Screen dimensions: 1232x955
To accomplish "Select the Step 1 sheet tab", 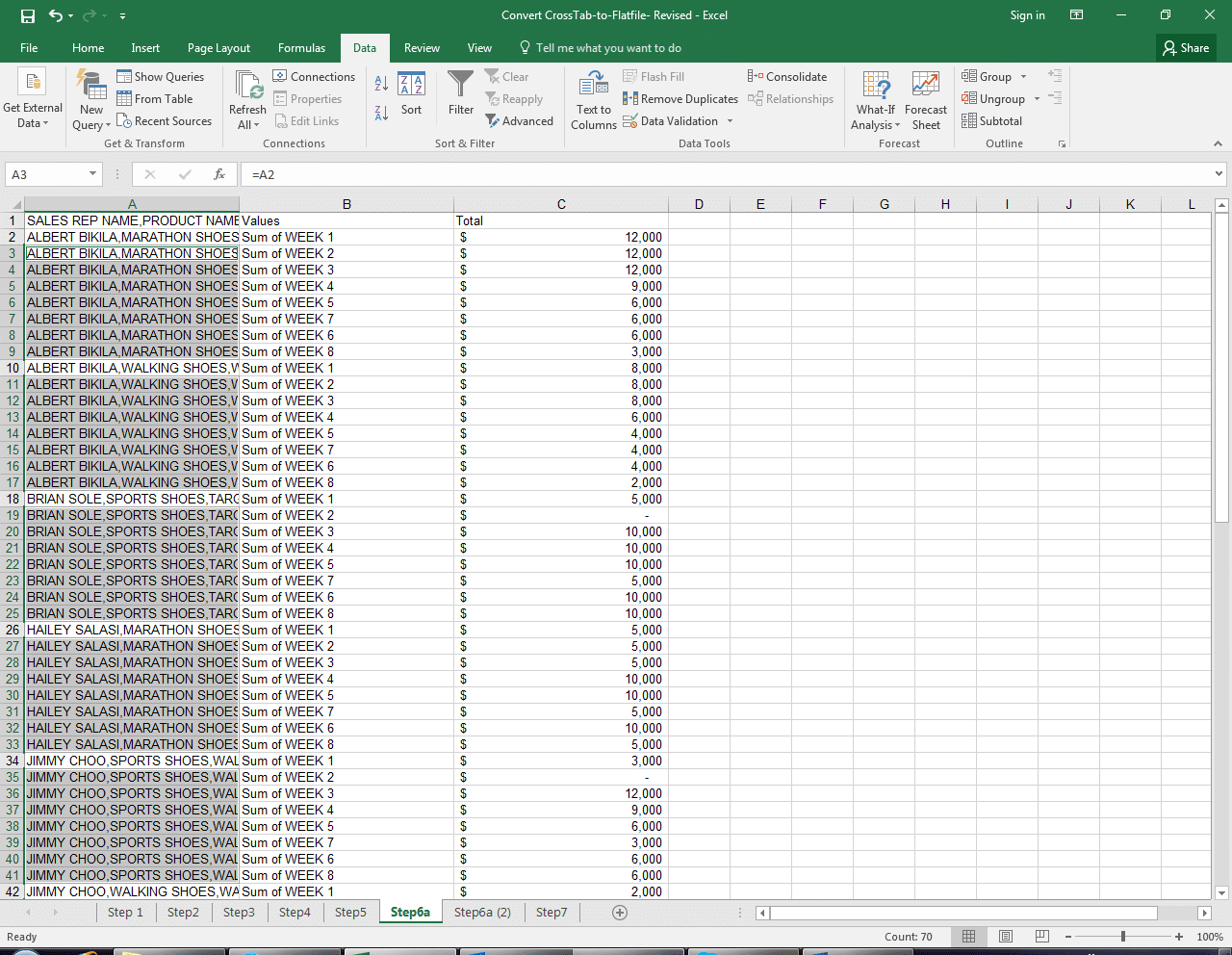I will (125, 913).
